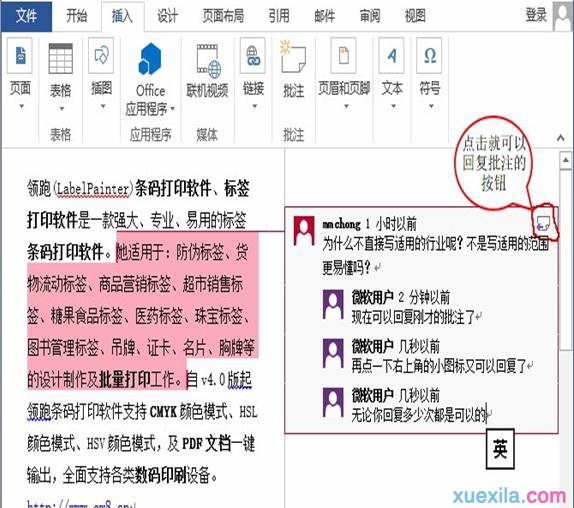Click the Office 应用程序 apps icon
Image resolution: width=574 pixels, height=508 pixels.
[x=150, y=59]
